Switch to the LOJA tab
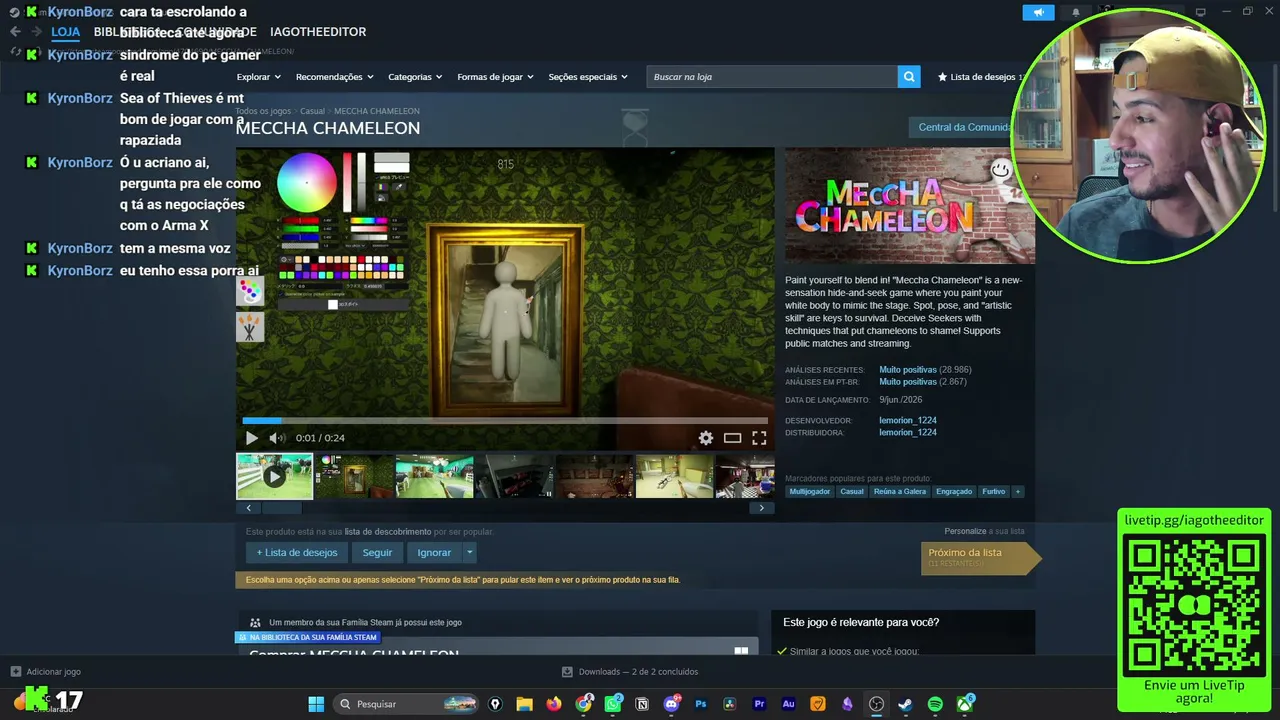1280x720 pixels. click(66, 32)
